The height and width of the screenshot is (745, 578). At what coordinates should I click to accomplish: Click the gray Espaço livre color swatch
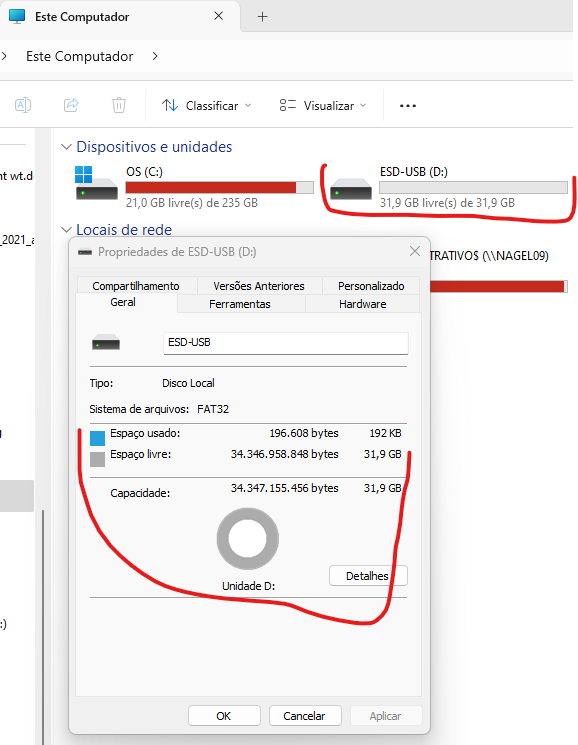tap(97, 459)
